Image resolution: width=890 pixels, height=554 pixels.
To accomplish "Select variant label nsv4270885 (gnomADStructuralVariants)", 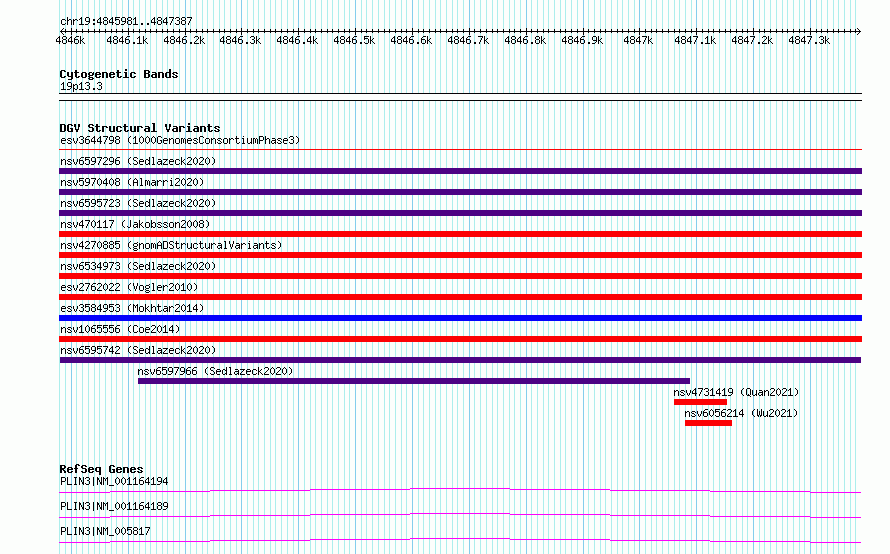I will point(171,245).
